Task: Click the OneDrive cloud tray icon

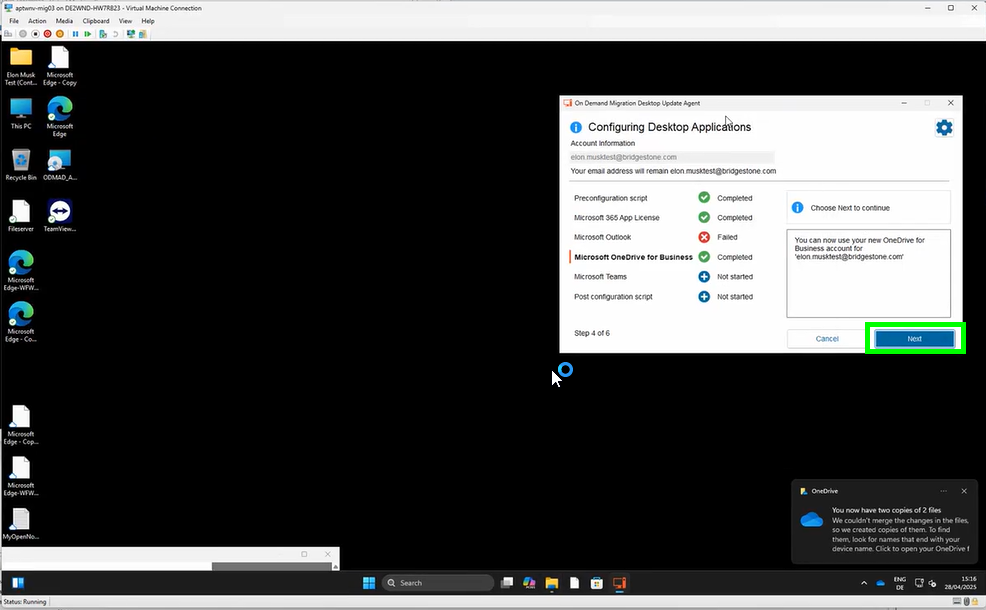Action: coord(880,583)
